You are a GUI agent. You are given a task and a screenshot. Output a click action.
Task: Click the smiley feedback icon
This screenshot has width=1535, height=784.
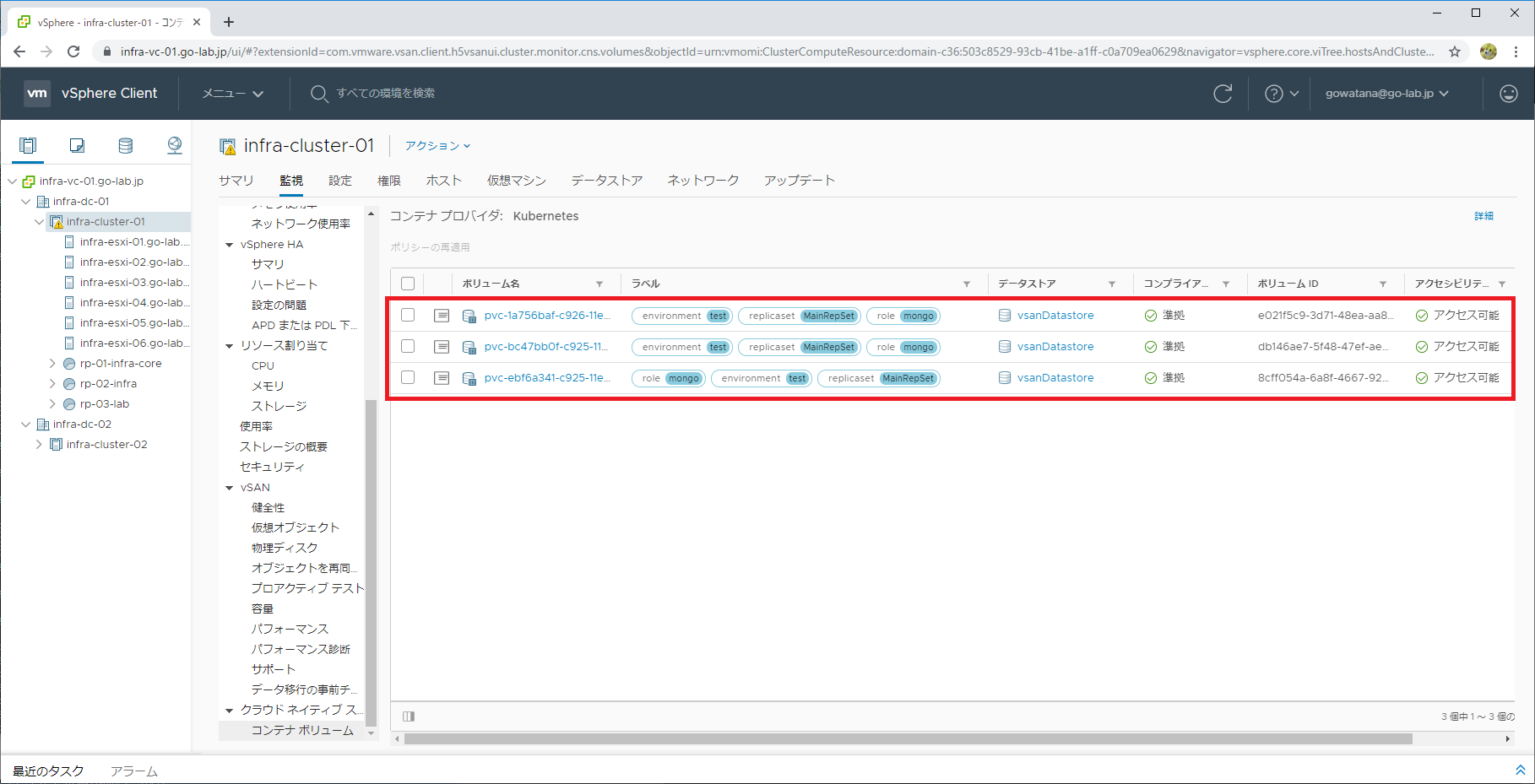(1509, 94)
